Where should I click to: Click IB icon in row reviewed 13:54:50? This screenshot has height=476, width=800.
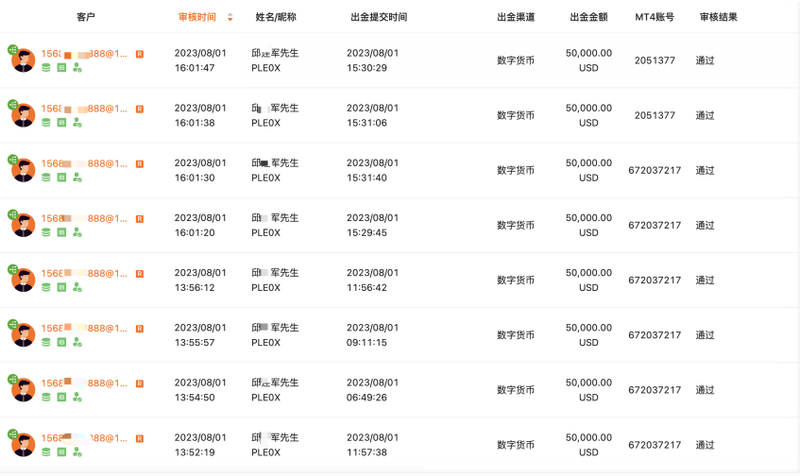pos(61,397)
